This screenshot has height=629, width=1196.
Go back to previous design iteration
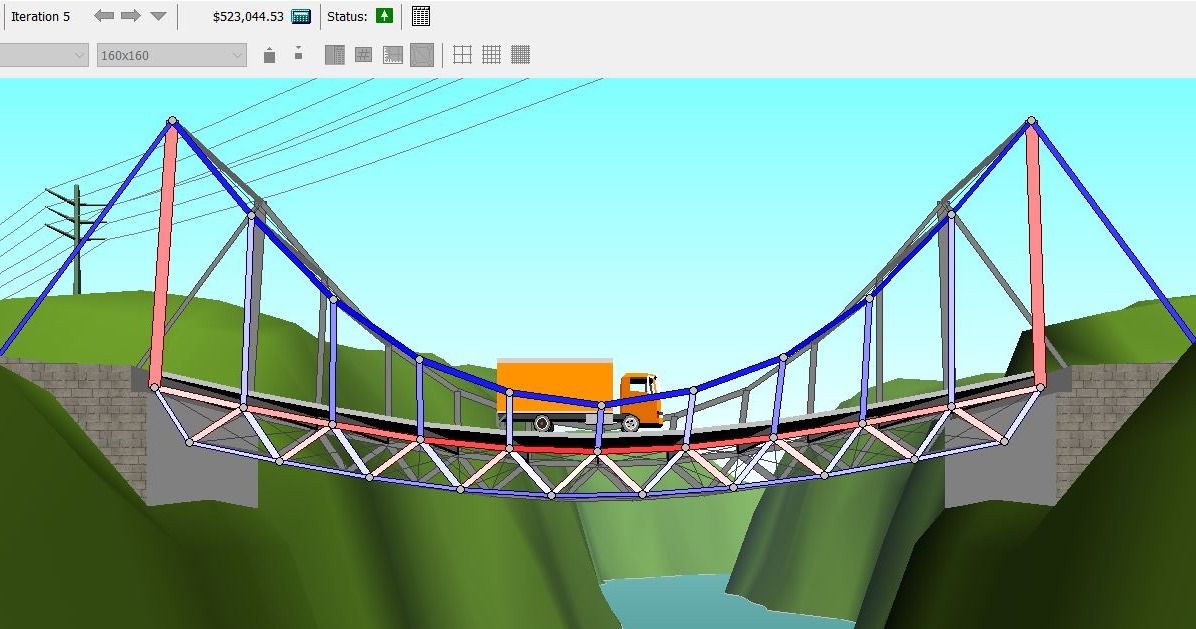click(104, 16)
